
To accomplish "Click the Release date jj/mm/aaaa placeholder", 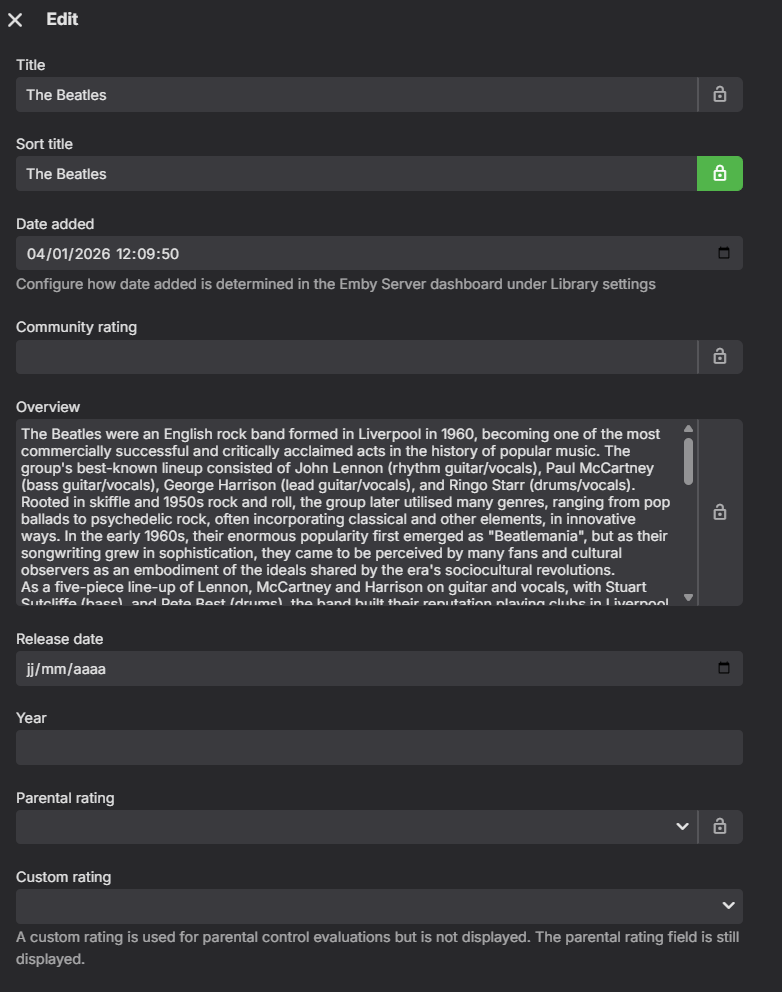I will click(66, 669).
